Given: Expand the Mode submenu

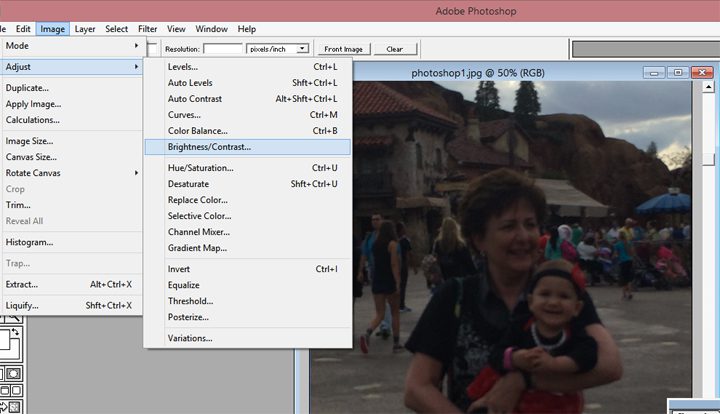Looking at the screenshot, I should tap(71, 45).
